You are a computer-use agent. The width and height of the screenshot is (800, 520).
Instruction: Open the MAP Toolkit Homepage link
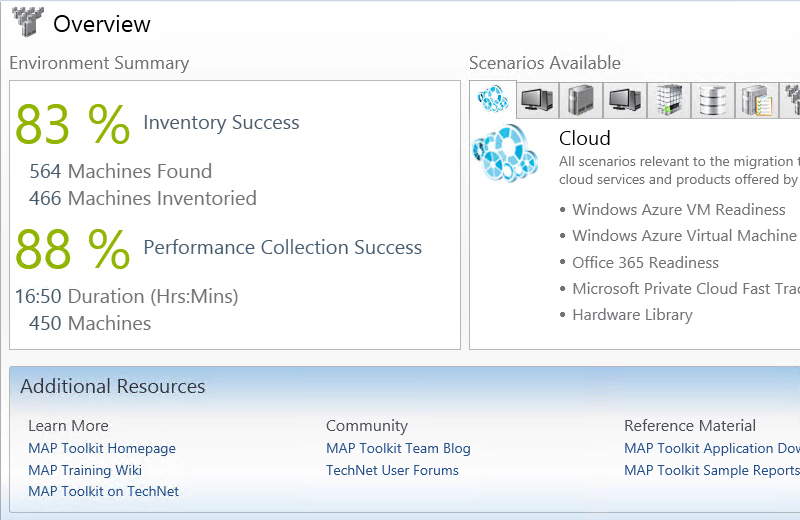[x=102, y=449]
